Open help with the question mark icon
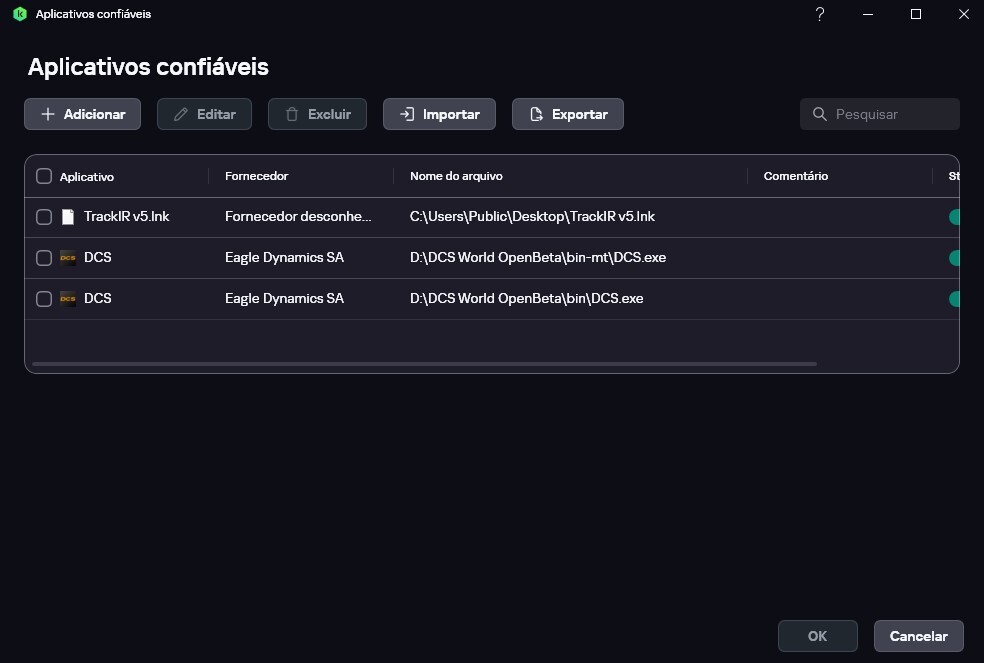Viewport: 984px width, 663px height. pos(820,14)
